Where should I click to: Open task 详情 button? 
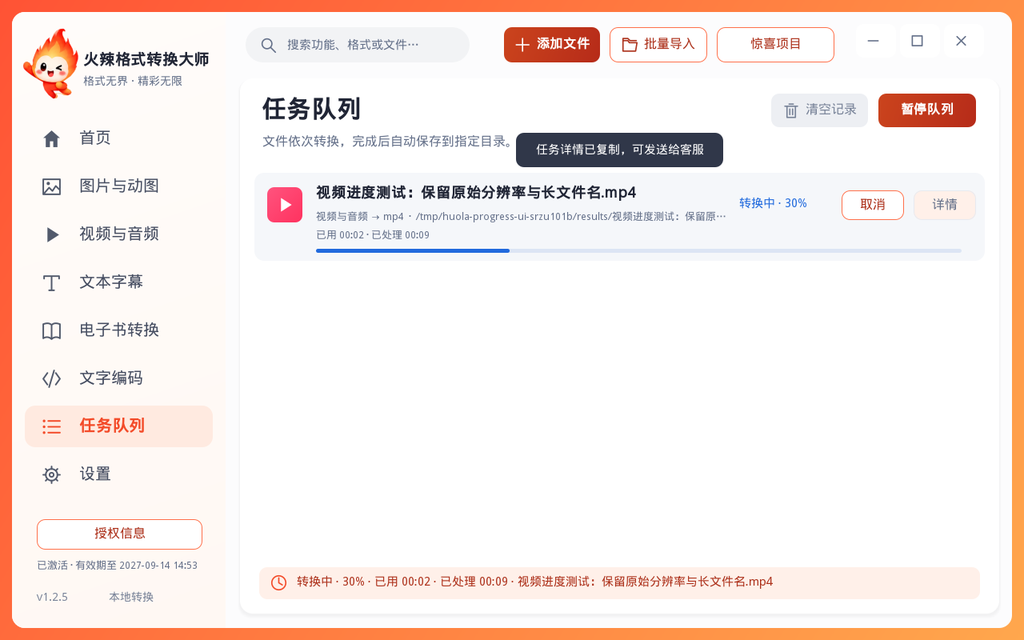pyautogui.click(x=944, y=204)
